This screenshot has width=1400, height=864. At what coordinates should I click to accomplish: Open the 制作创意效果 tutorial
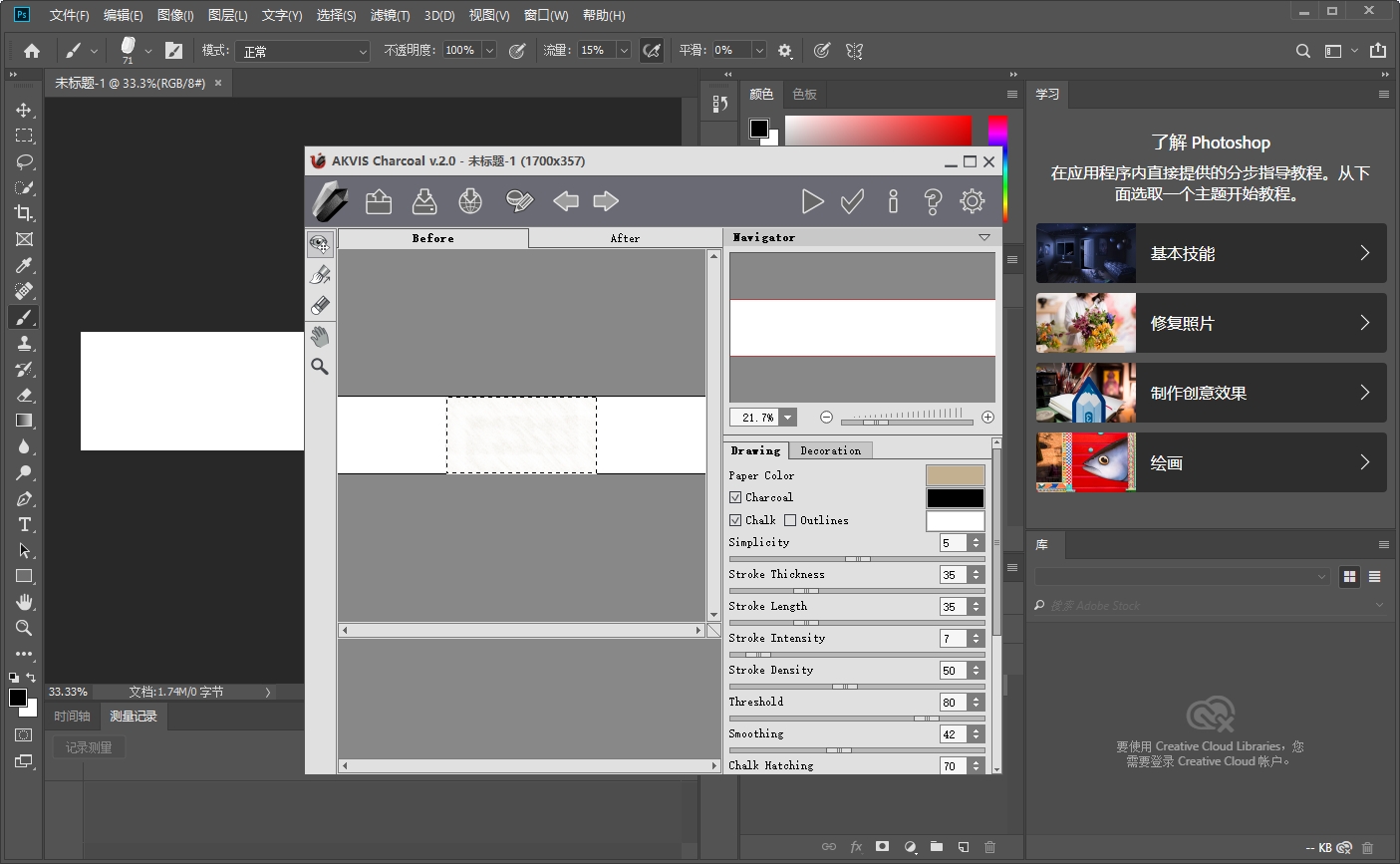pyautogui.click(x=1211, y=393)
